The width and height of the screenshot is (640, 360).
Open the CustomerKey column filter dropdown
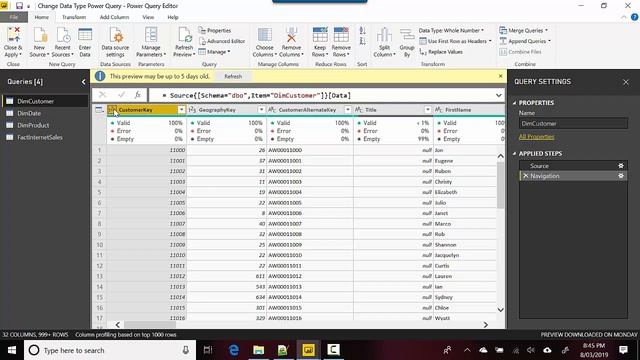(182, 110)
